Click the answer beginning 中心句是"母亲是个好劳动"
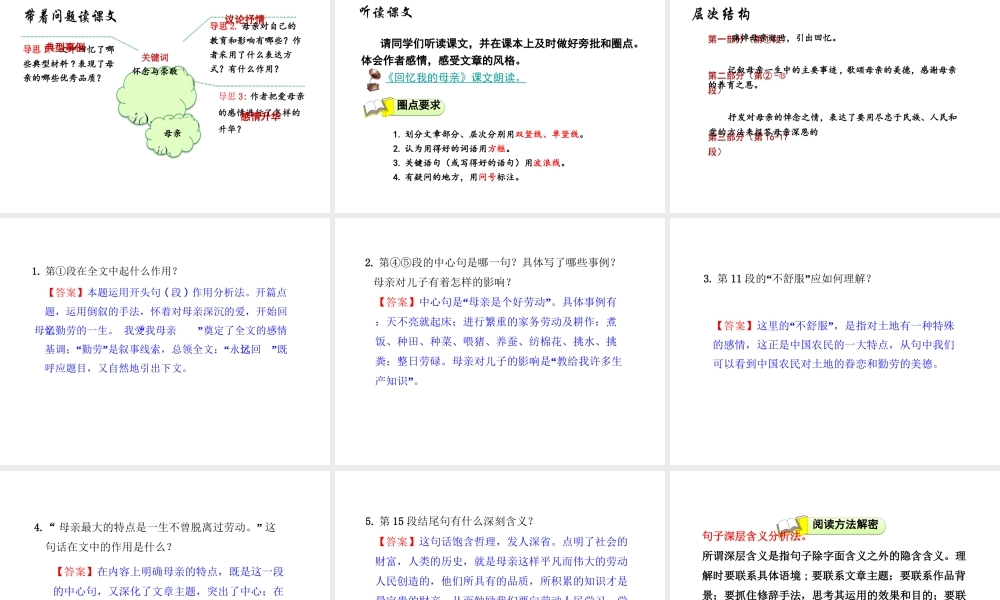1000x600 pixels. 499,341
